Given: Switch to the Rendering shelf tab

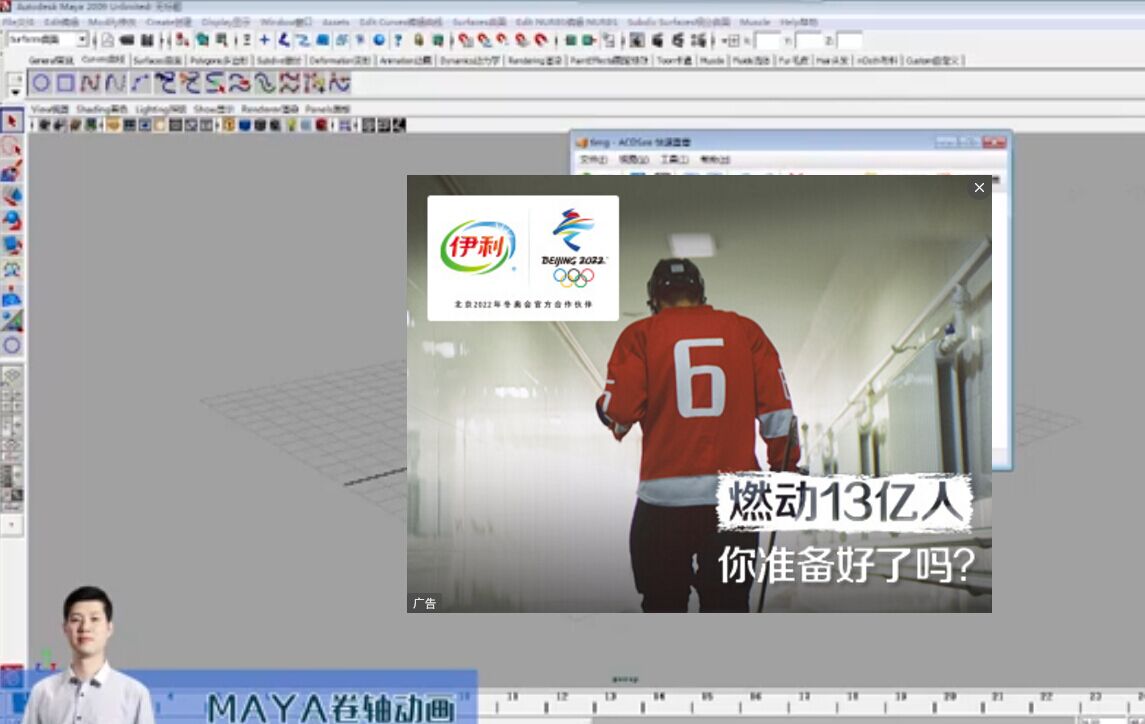Looking at the screenshot, I should (535, 61).
